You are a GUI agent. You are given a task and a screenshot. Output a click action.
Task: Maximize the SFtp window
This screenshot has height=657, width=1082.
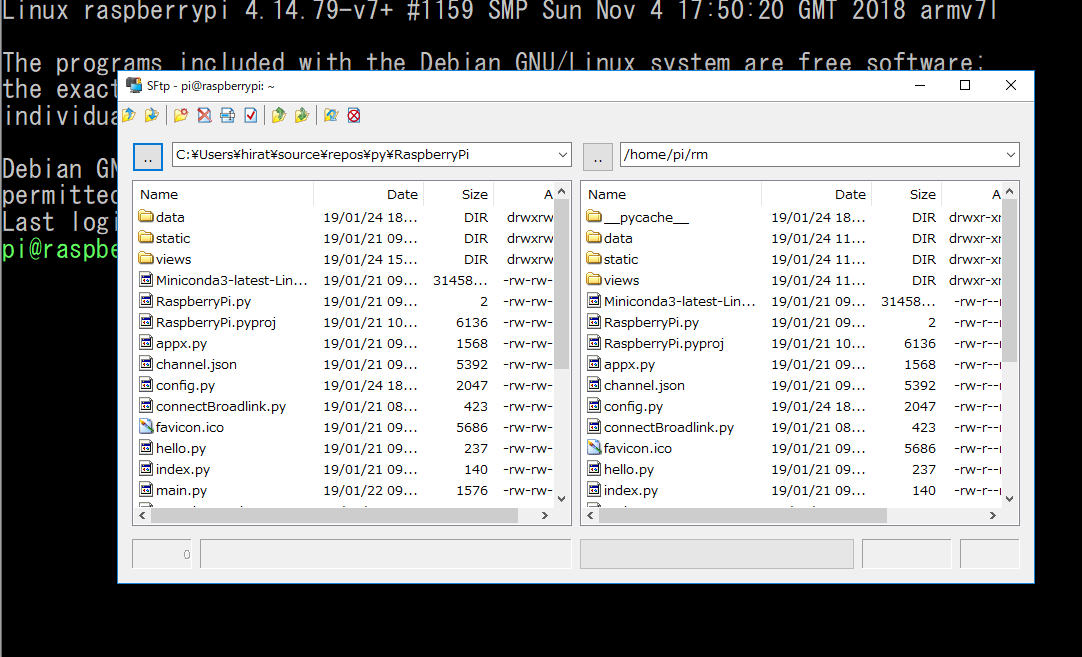coord(965,85)
